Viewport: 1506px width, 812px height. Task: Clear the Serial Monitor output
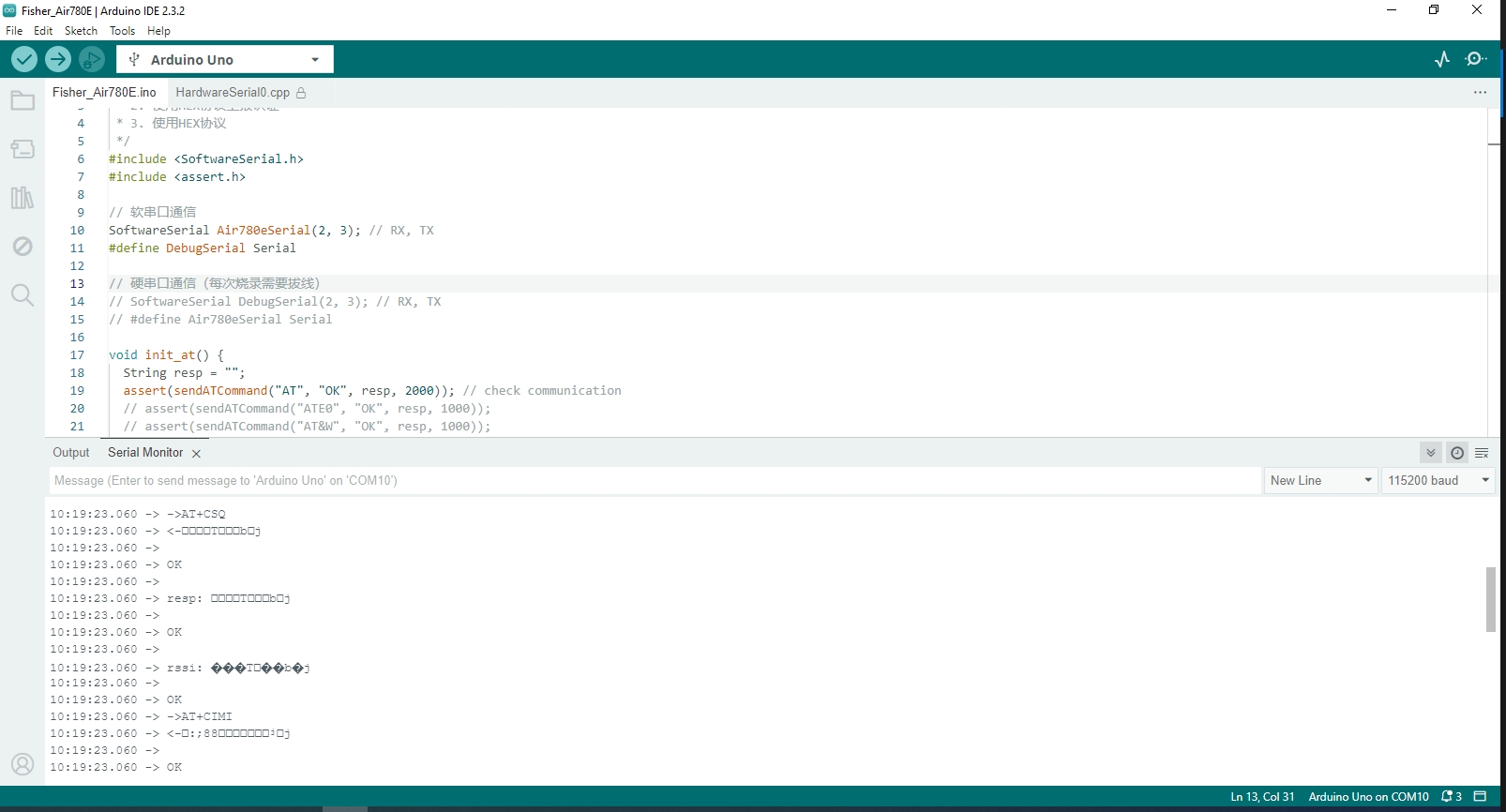pos(1482,453)
